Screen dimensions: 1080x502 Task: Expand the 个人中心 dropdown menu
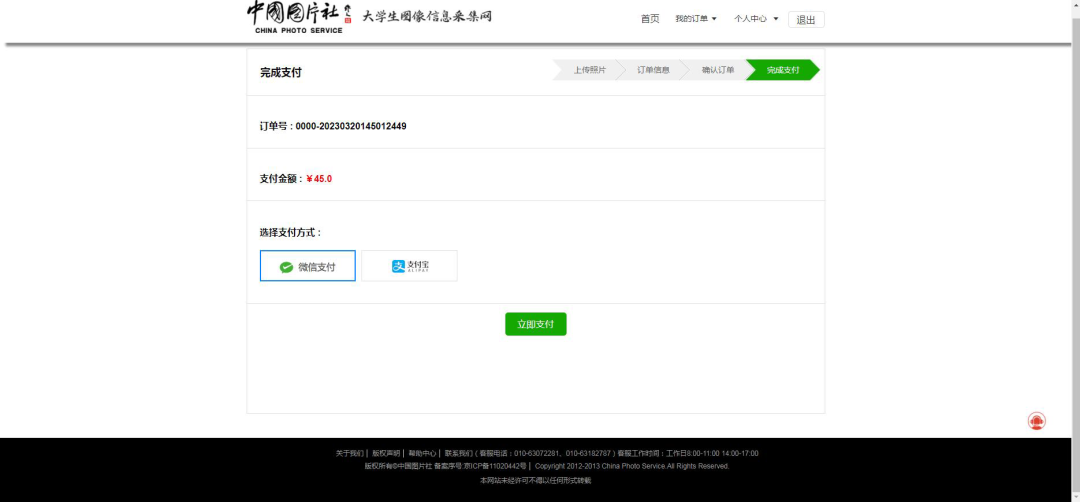click(x=756, y=19)
